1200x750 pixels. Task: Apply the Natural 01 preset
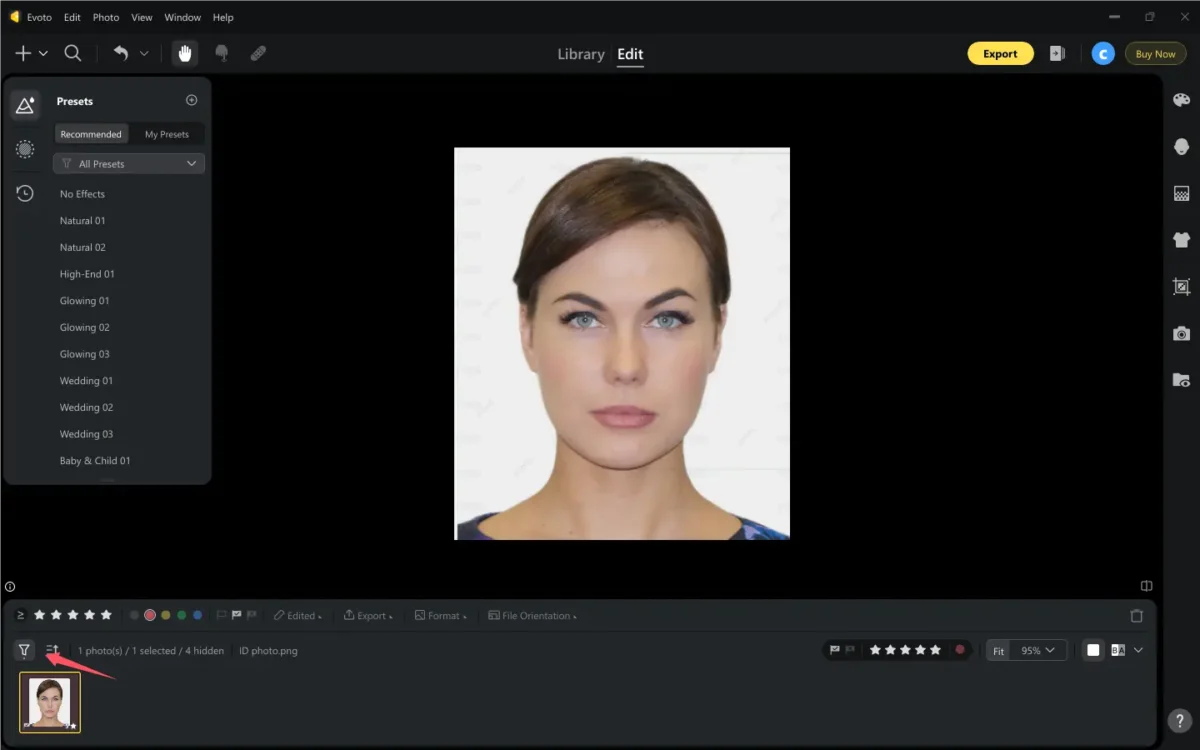coord(82,221)
